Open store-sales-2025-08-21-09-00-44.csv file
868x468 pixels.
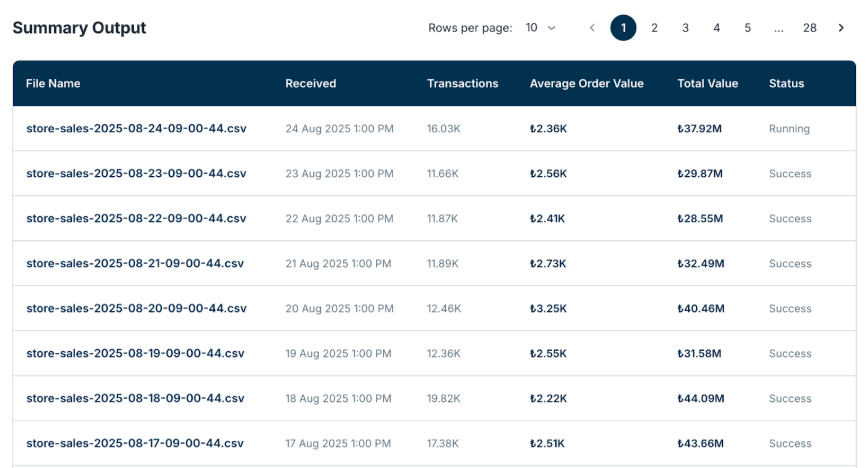[x=135, y=264]
